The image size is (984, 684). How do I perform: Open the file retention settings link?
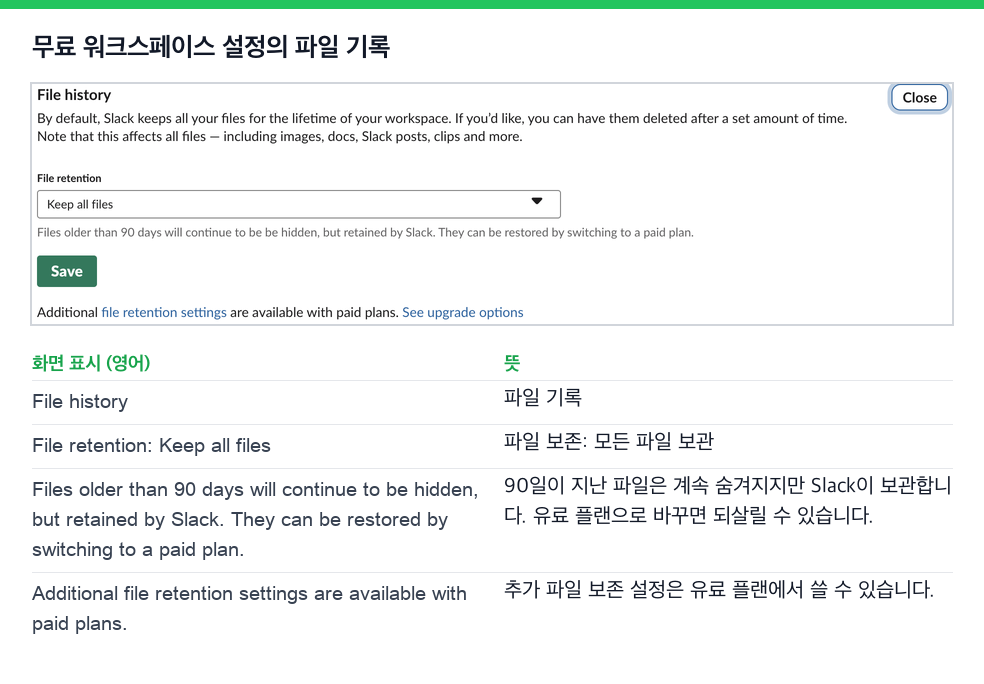pyautogui.click(x=164, y=313)
